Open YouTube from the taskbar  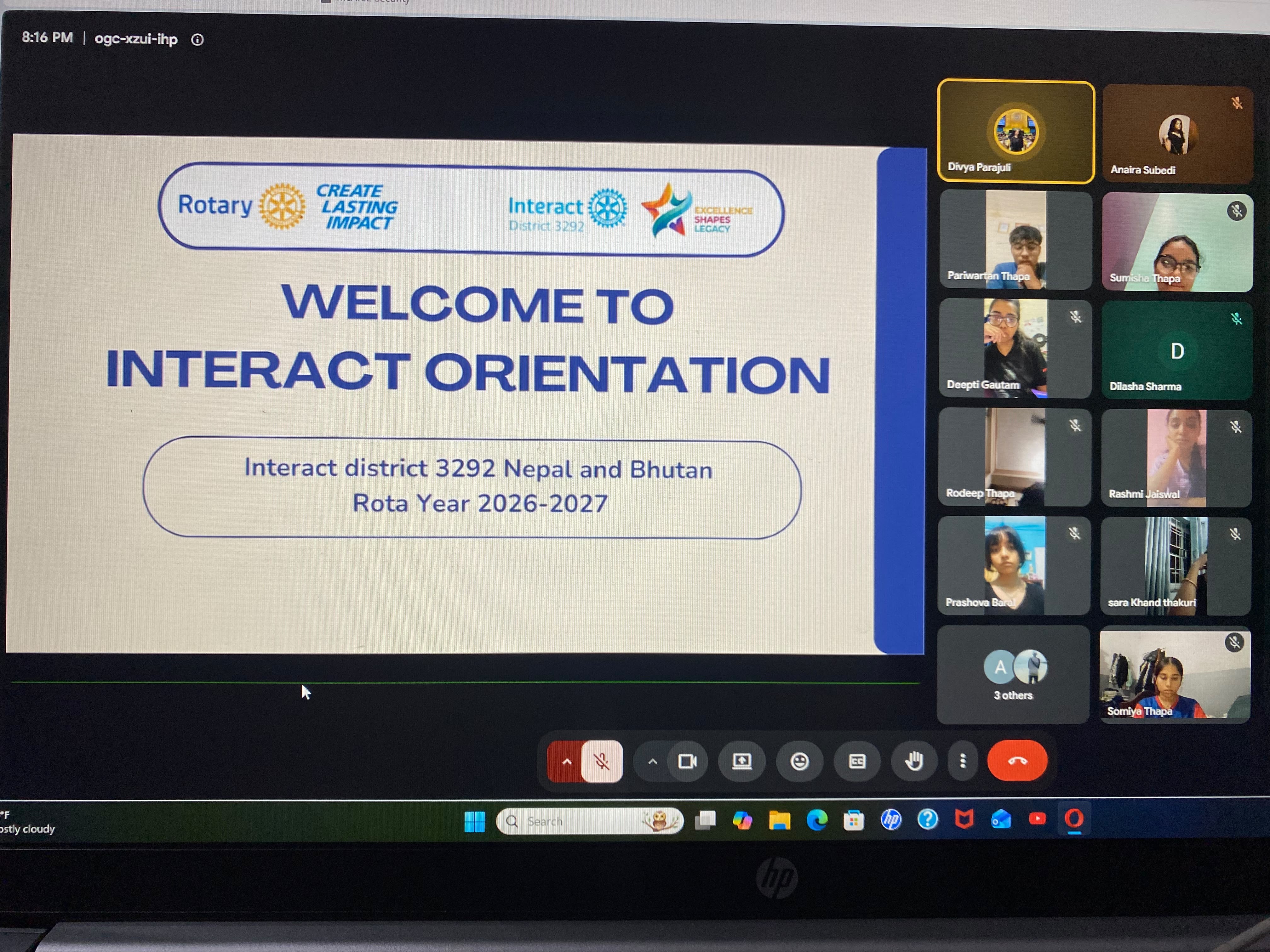(x=1038, y=819)
